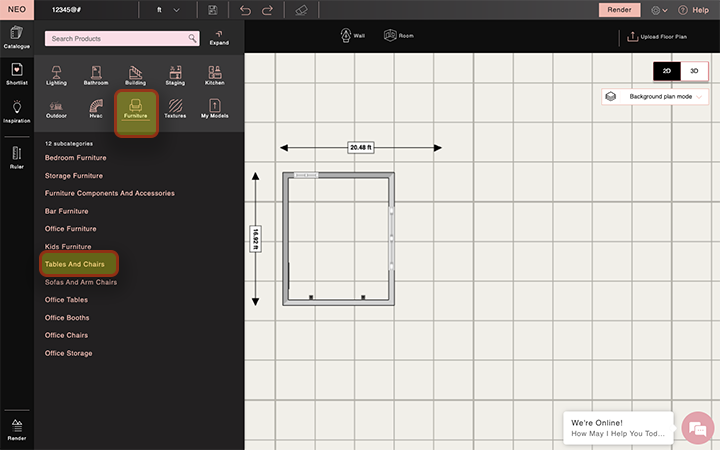Image resolution: width=720 pixels, height=450 pixels.
Task: Open the Inspiration lightbulb panel
Action: point(17,110)
